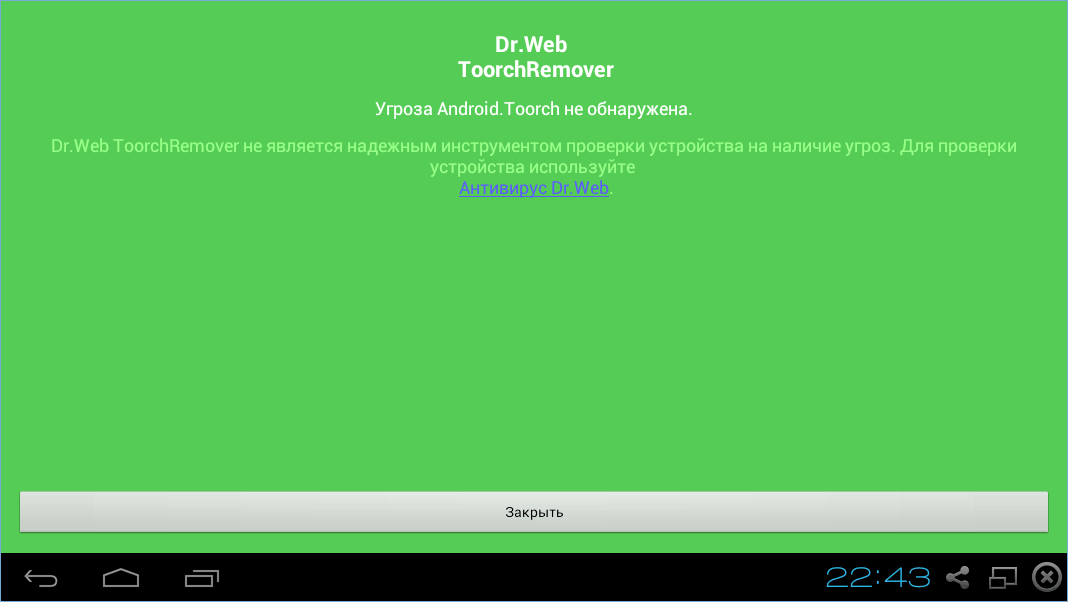This screenshot has width=1068, height=602.
Task: Tap the share icon in navigation bar
Action: click(958, 577)
